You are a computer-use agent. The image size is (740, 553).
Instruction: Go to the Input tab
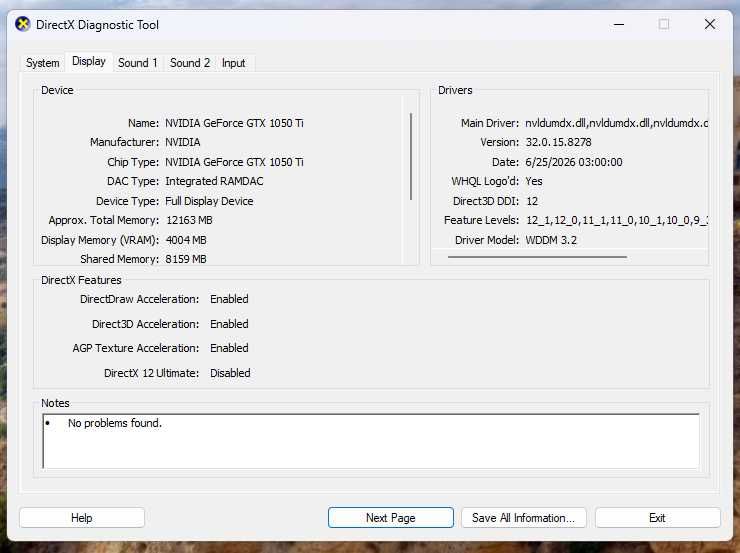point(234,63)
